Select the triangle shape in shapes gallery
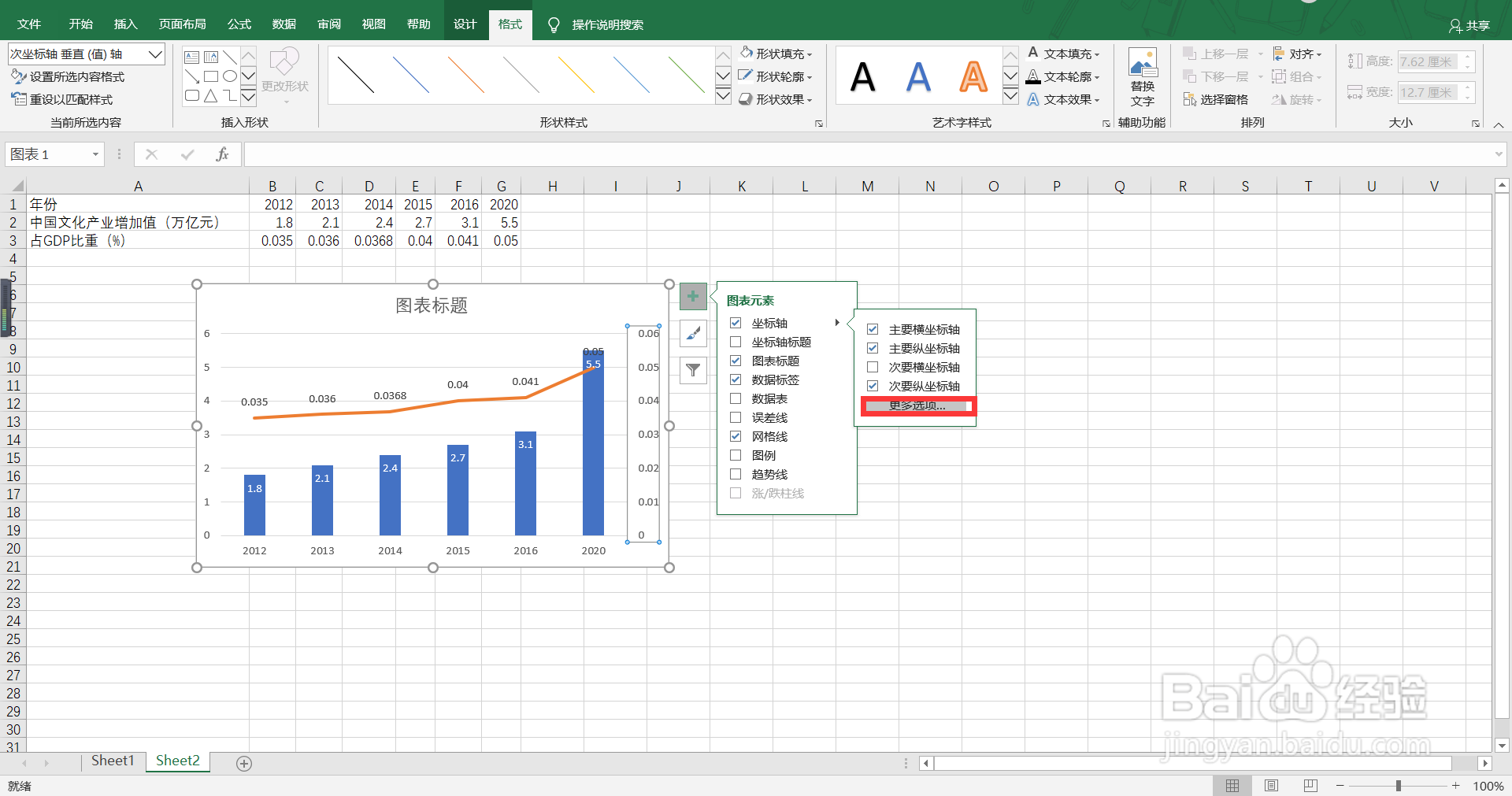Image resolution: width=1512 pixels, height=796 pixels. [211, 96]
